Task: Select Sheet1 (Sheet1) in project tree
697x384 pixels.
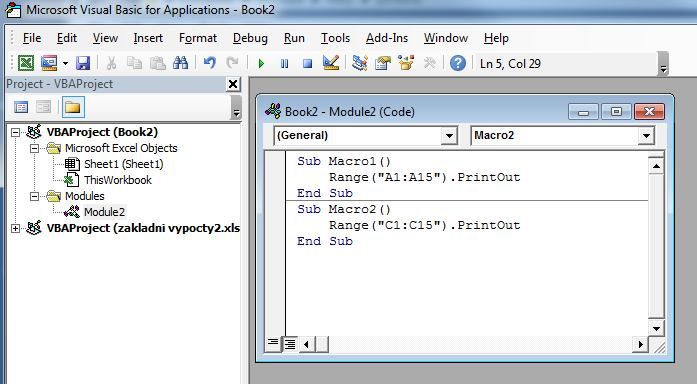Action: [x=124, y=164]
